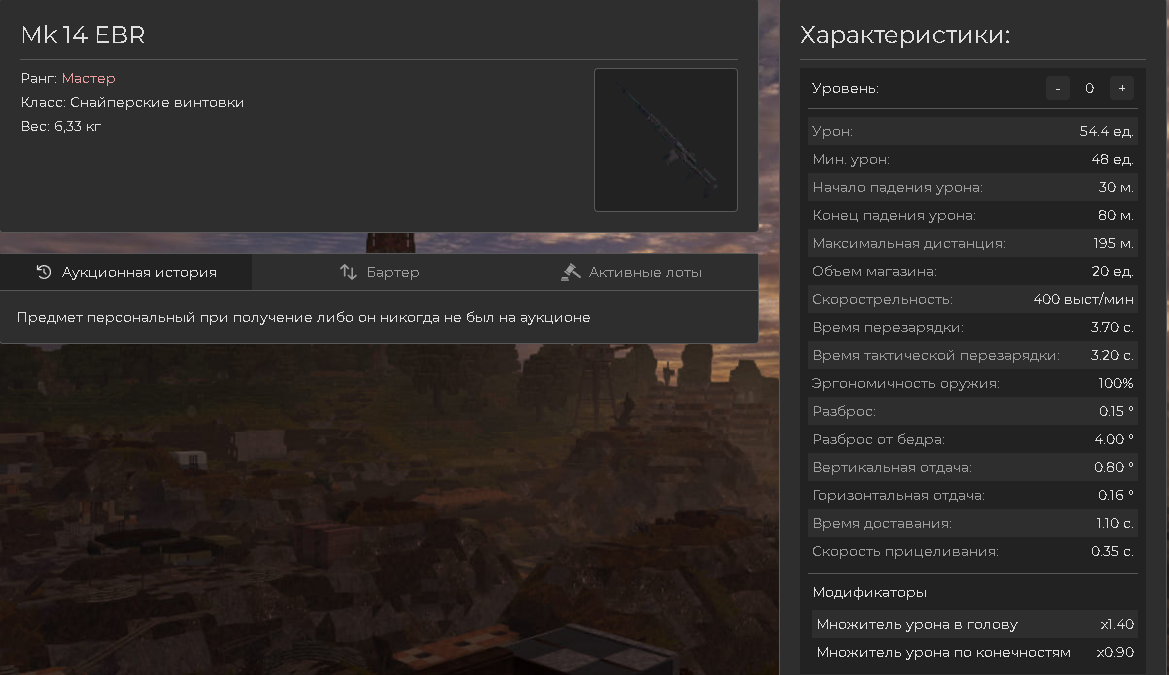Open the Активные лоты tab

tap(631, 272)
